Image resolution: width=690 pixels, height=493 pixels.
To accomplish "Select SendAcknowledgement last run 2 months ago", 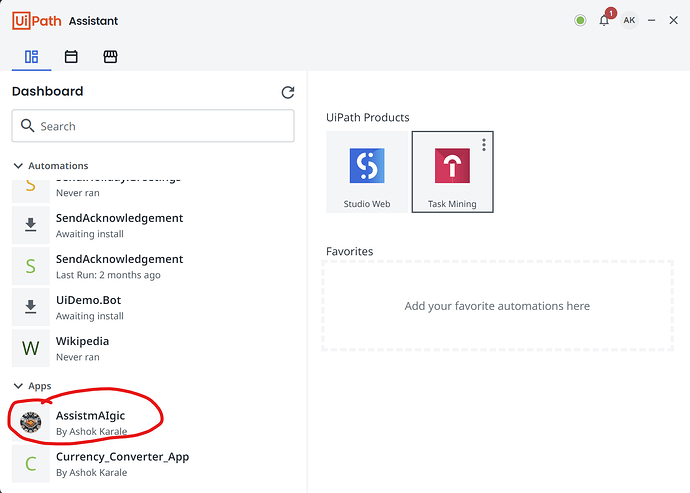I will tap(120, 266).
